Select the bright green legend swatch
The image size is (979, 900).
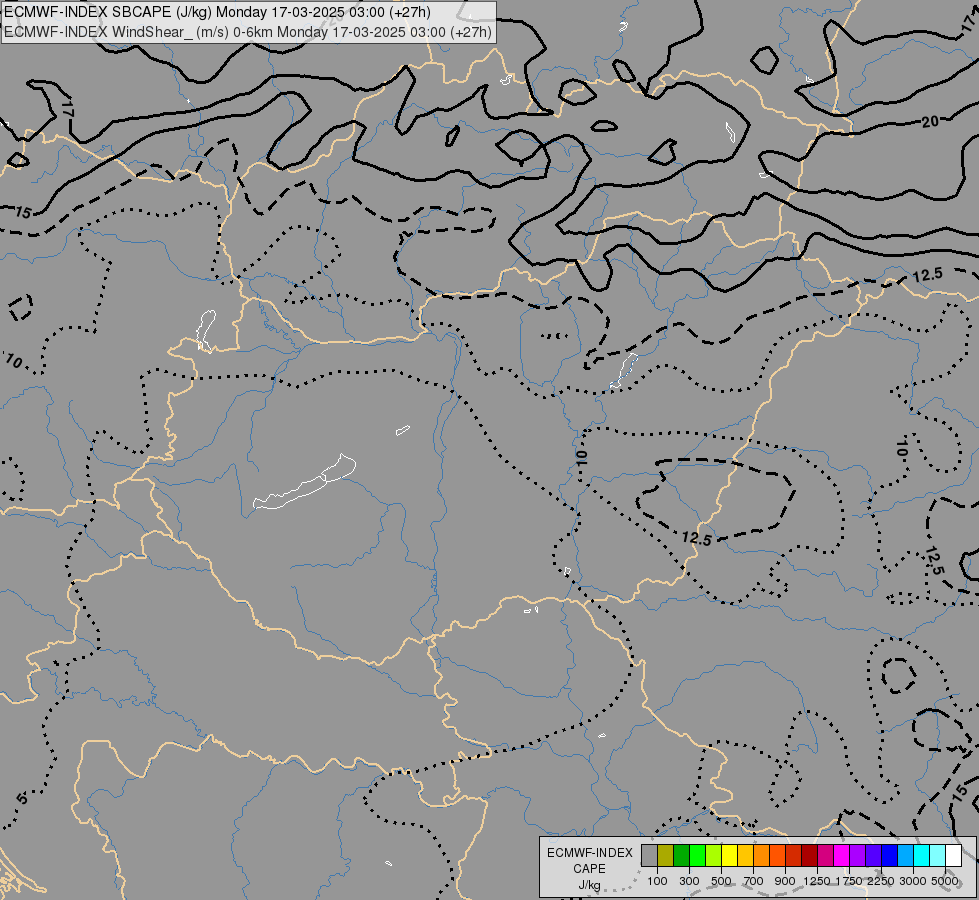click(x=697, y=856)
